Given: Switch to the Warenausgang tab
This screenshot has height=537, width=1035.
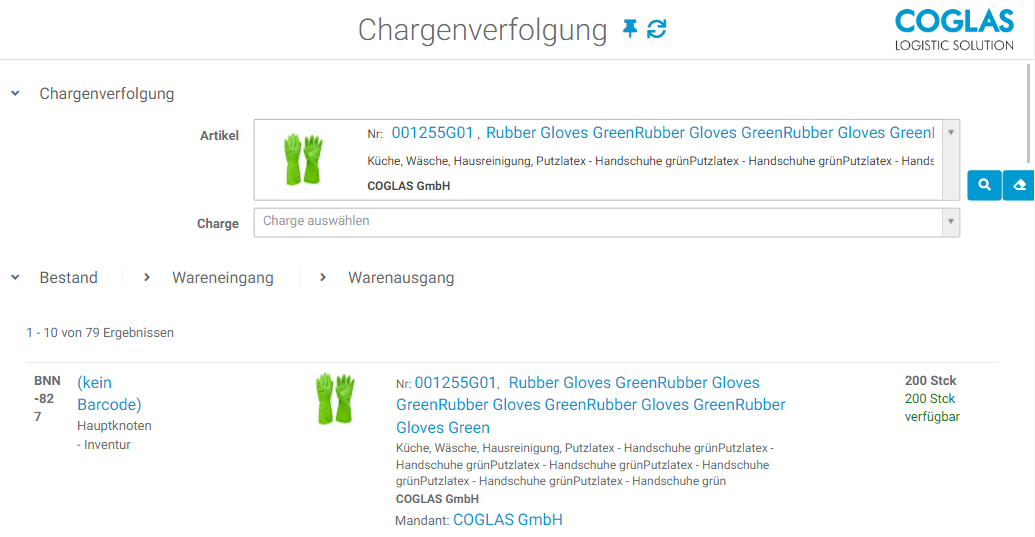Looking at the screenshot, I should pos(401,278).
